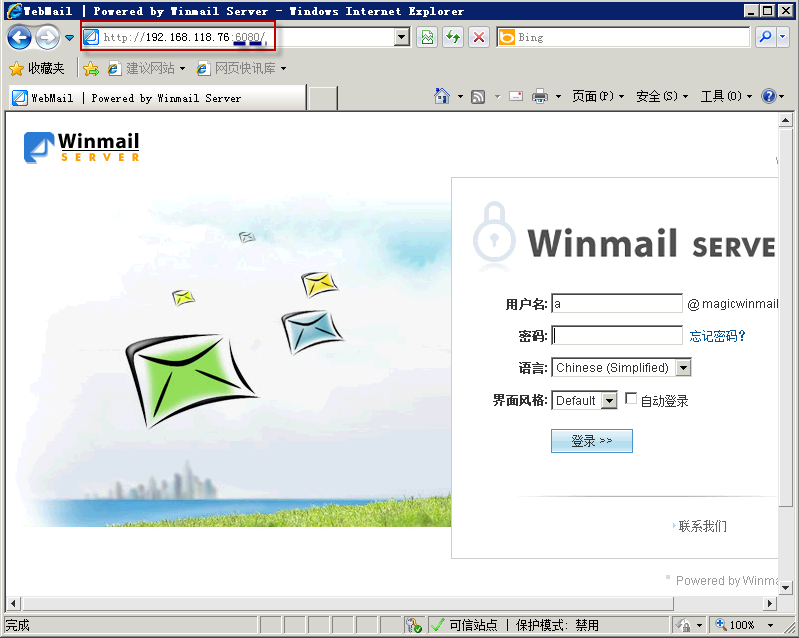Image resolution: width=799 pixels, height=638 pixels.
Task: Click the Compatibility View icon
Action: pos(427,37)
